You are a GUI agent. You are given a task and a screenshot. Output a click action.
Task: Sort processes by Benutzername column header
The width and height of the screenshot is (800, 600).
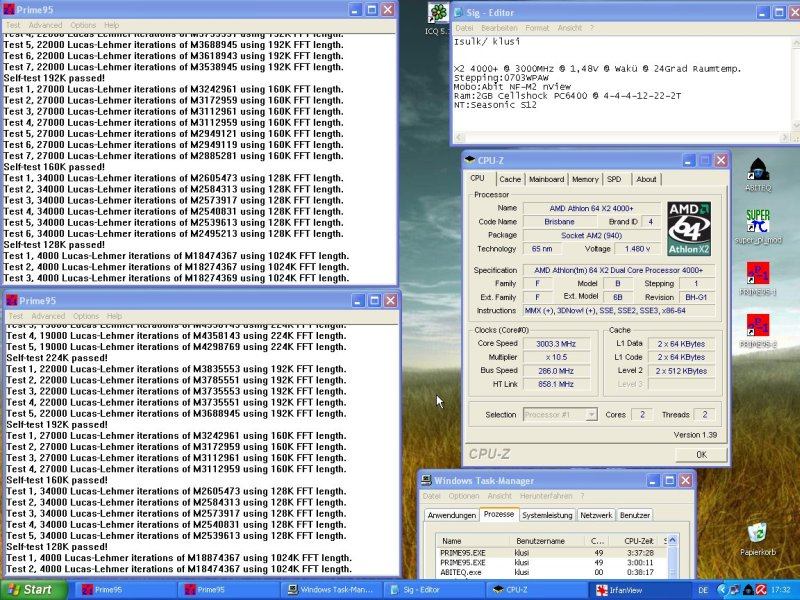(x=547, y=541)
